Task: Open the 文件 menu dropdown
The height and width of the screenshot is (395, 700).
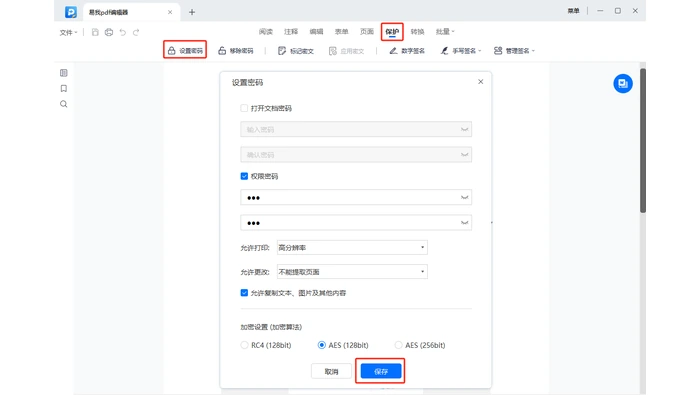Action: click(68, 32)
